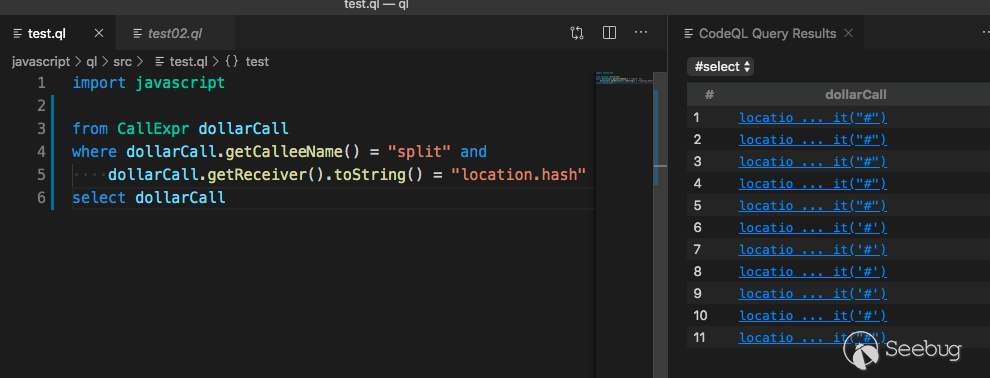Open result row 2 location link
The width and height of the screenshot is (990, 378).
[x=813, y=139]
